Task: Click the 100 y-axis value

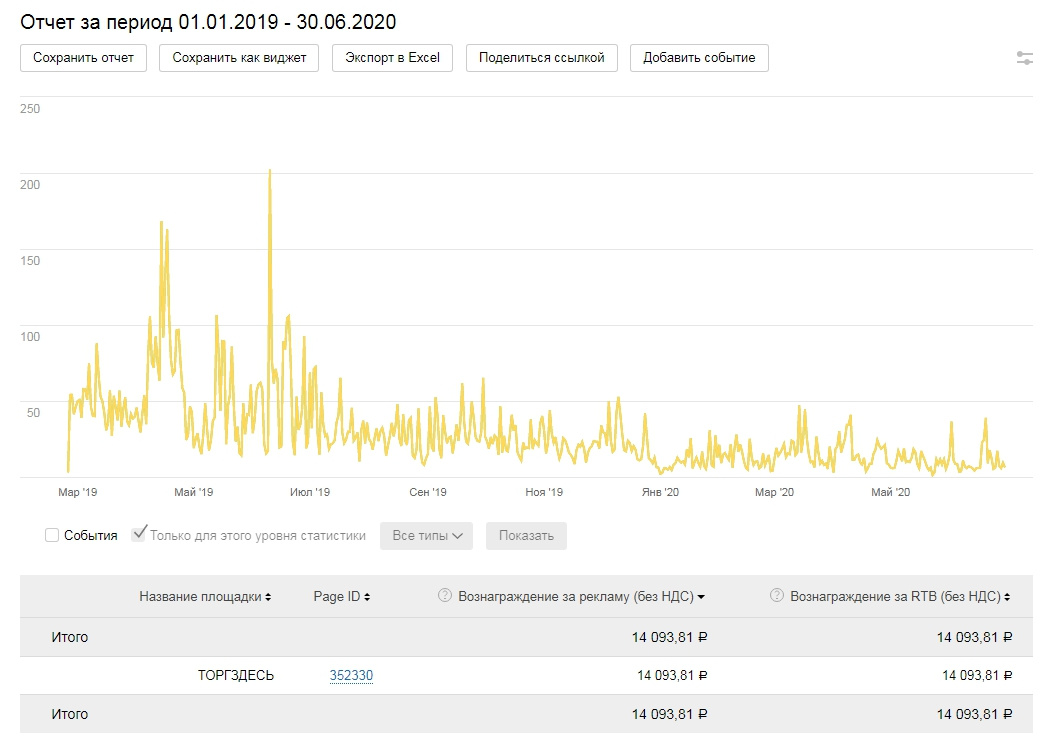Action: 30,337
